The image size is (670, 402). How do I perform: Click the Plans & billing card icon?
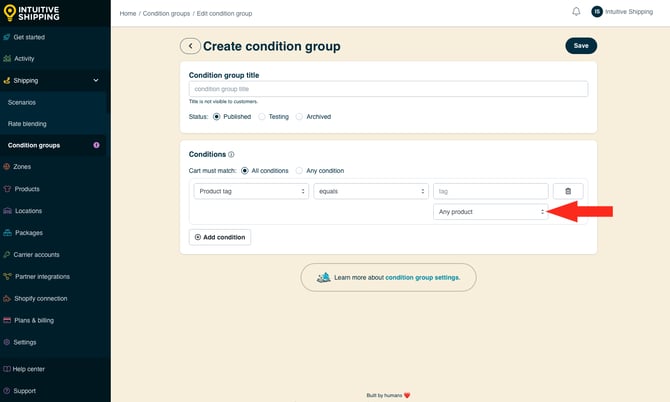click(7, 320)
